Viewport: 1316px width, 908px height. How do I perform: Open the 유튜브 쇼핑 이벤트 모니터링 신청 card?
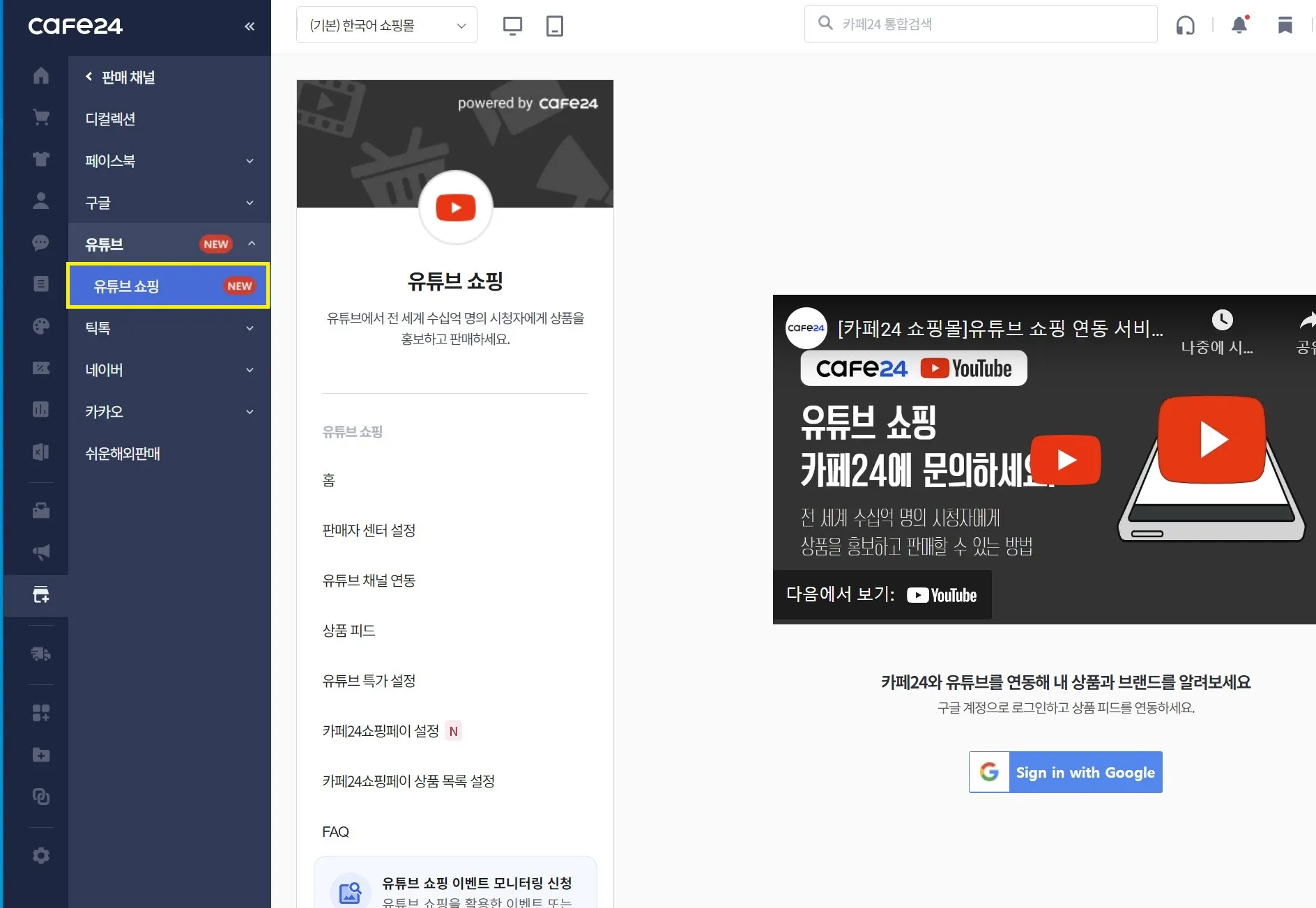pyautogui.click(x=455, y=882)
